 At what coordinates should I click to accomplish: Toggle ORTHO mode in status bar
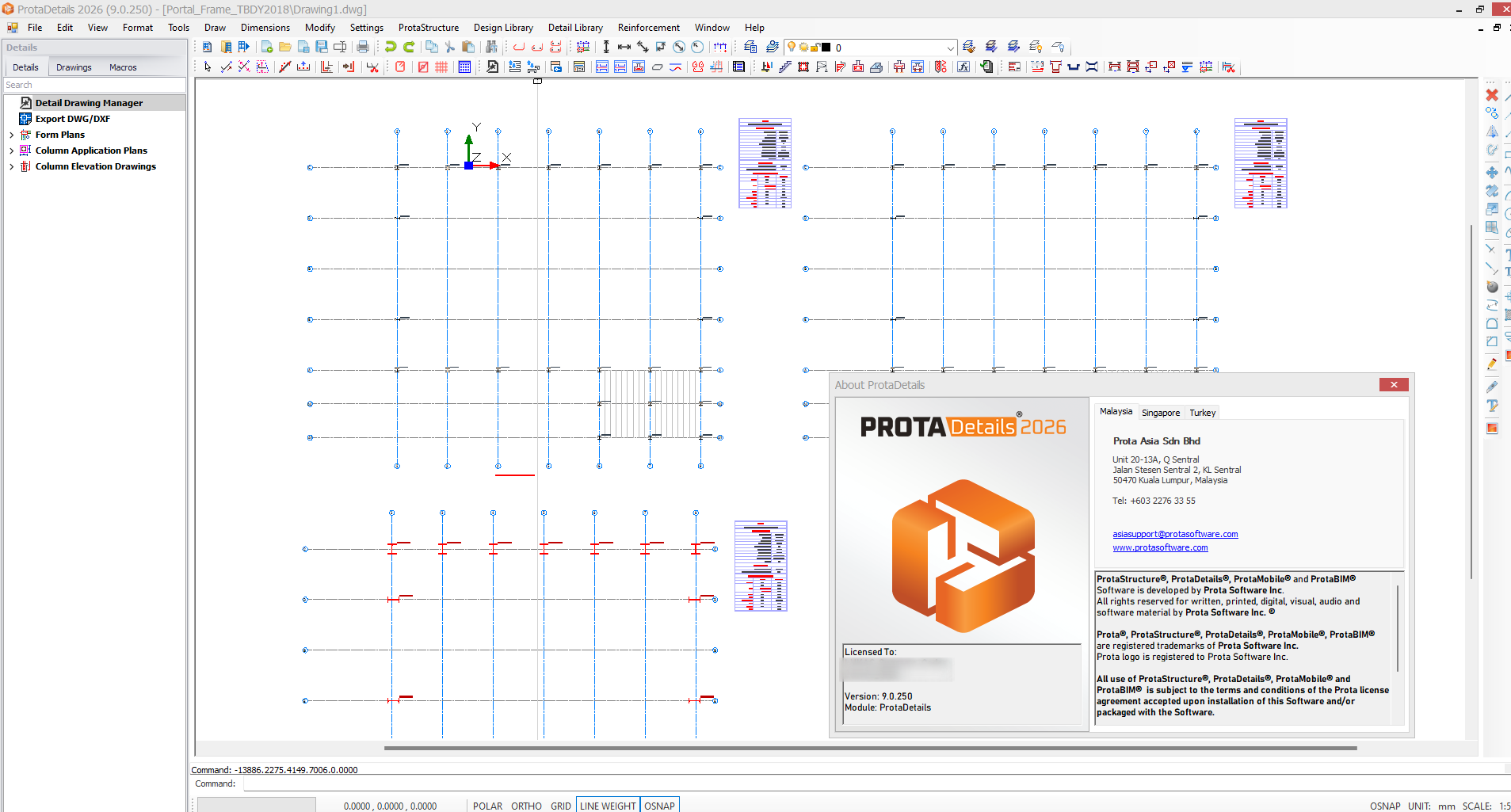[x=526, y=806]
